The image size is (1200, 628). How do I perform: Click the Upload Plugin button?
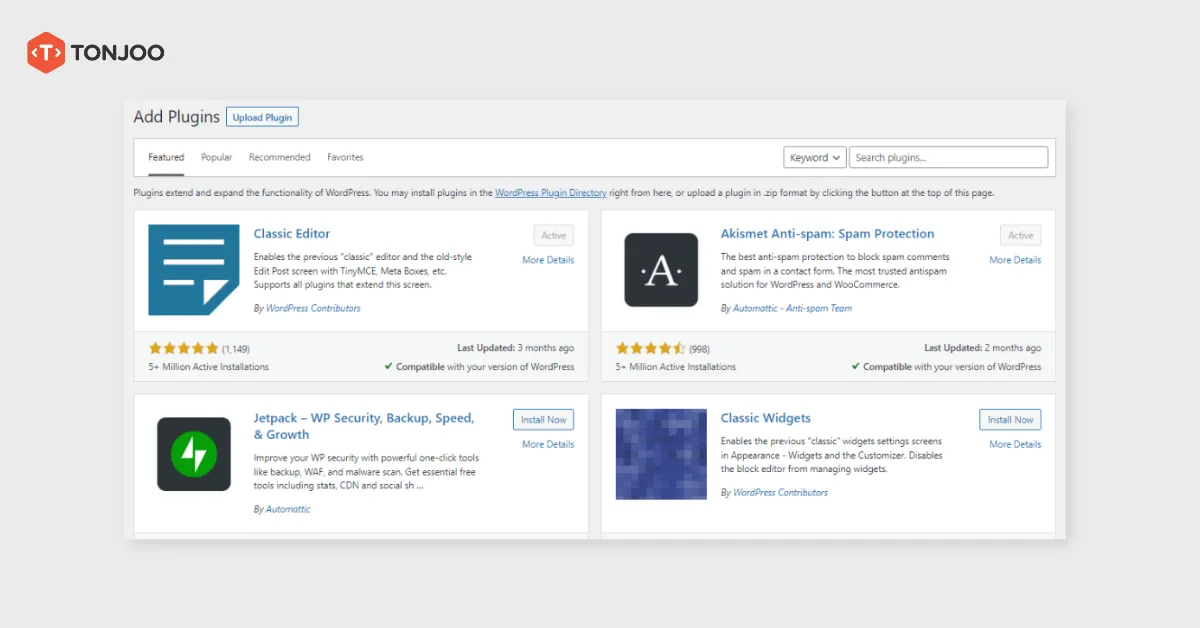click(262, 116)
